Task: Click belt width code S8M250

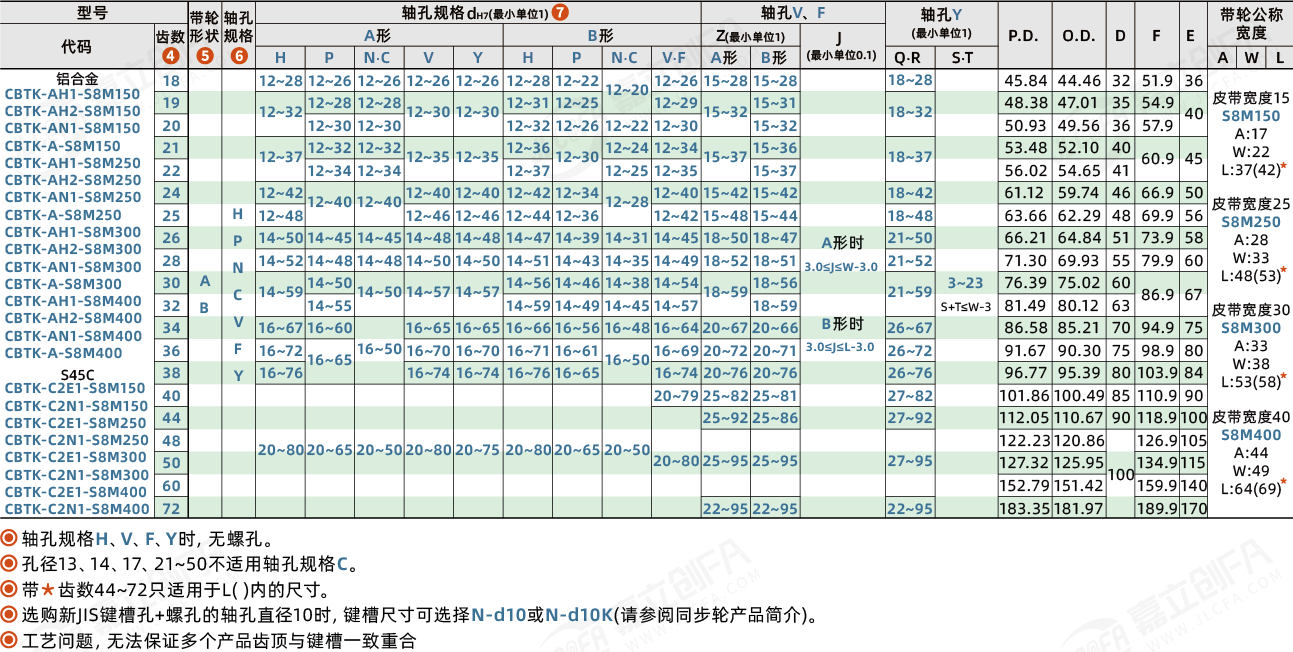Action: coord(1250,222)
